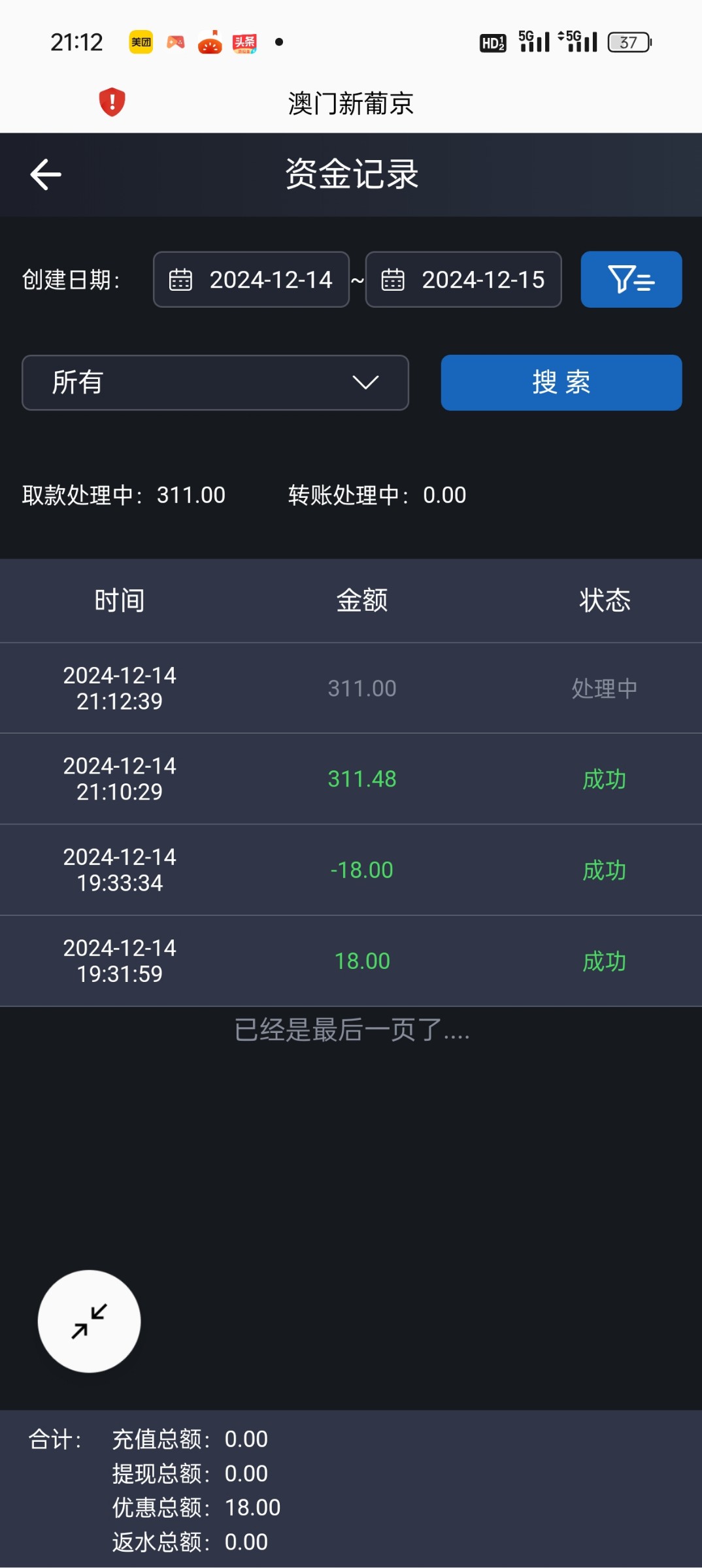The image size is (702, 1568).
Task: Tap the back arrow icon
Action: pyautogui.click(x=46, y=174)
